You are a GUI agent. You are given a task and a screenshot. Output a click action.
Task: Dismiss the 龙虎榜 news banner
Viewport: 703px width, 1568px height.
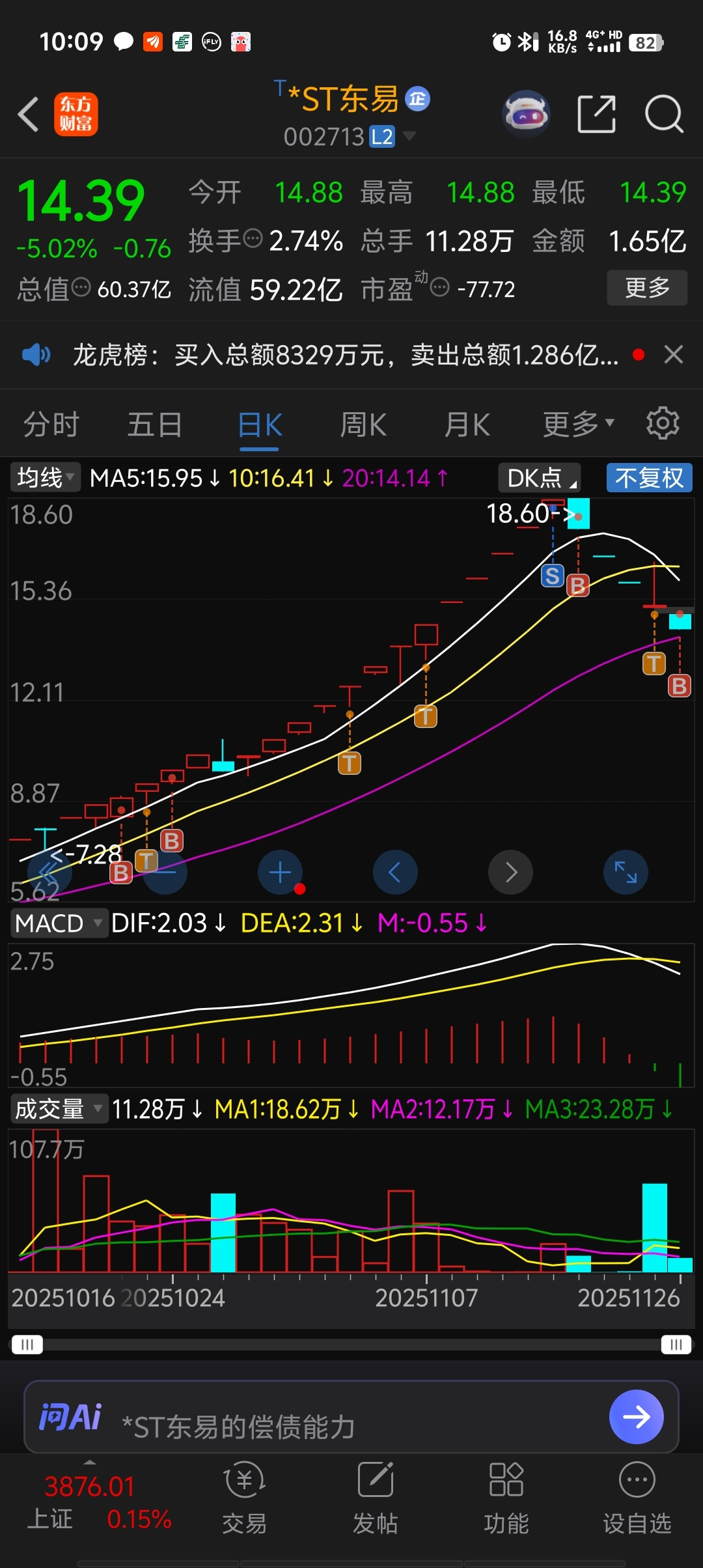tap(674, 355)
